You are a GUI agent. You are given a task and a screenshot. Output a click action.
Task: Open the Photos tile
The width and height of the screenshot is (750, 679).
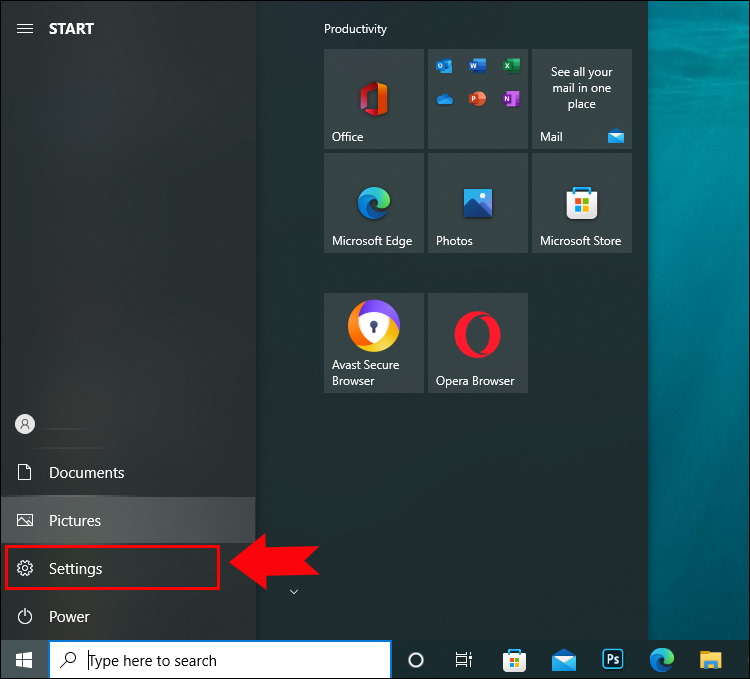[x=477, y=203]
